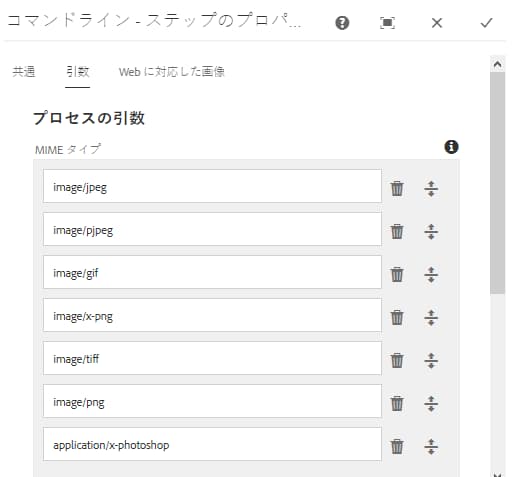Cancel the dialog with the X icon

click(437, 23)
